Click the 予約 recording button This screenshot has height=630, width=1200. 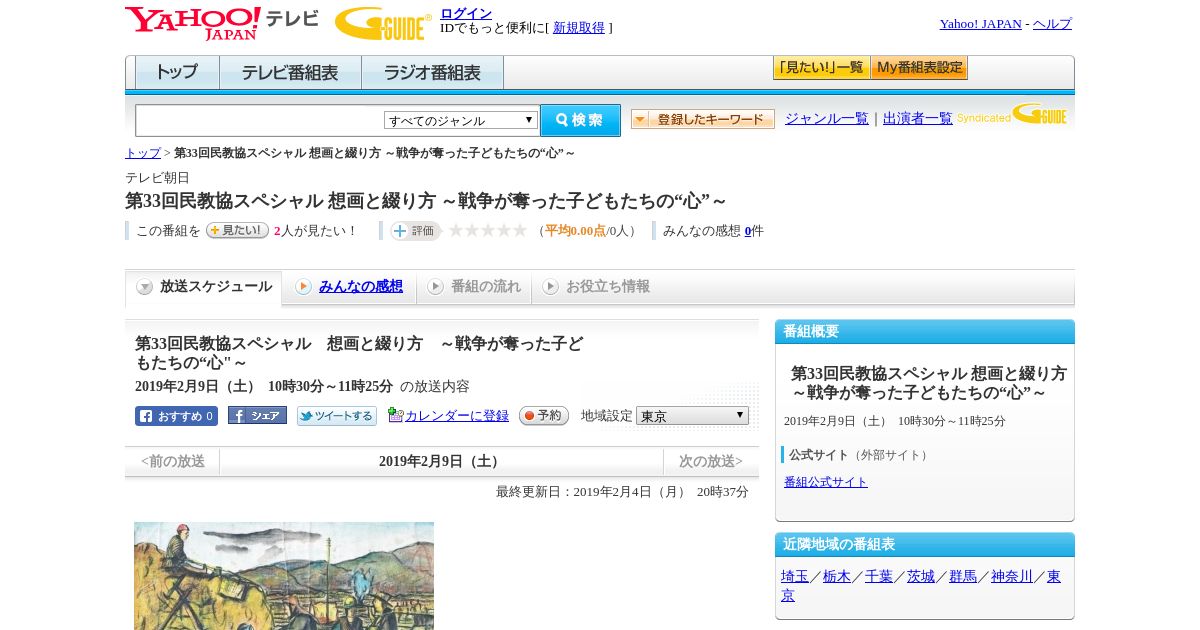(544, 415)
